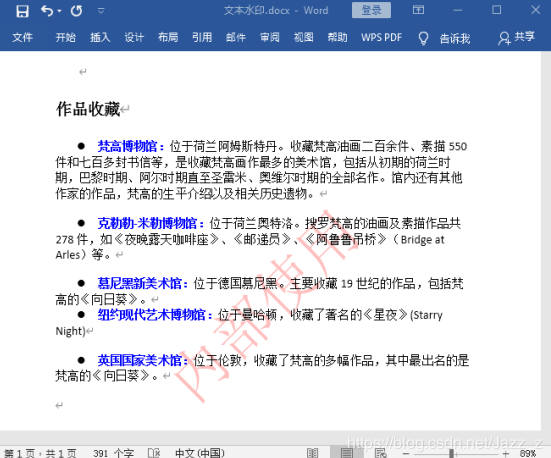
Task: Switch to Web Layout view icon
Action: pos(380,453)
